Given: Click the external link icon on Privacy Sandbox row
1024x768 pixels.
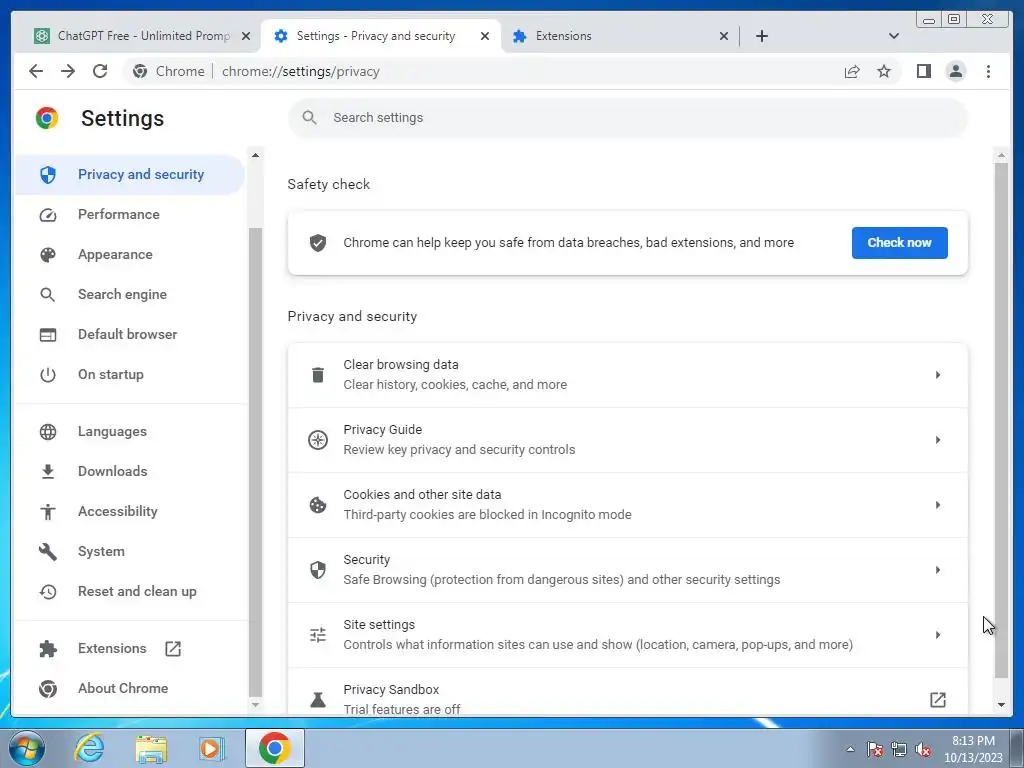Looking at the screenshot, I should (x=938, y=699).
